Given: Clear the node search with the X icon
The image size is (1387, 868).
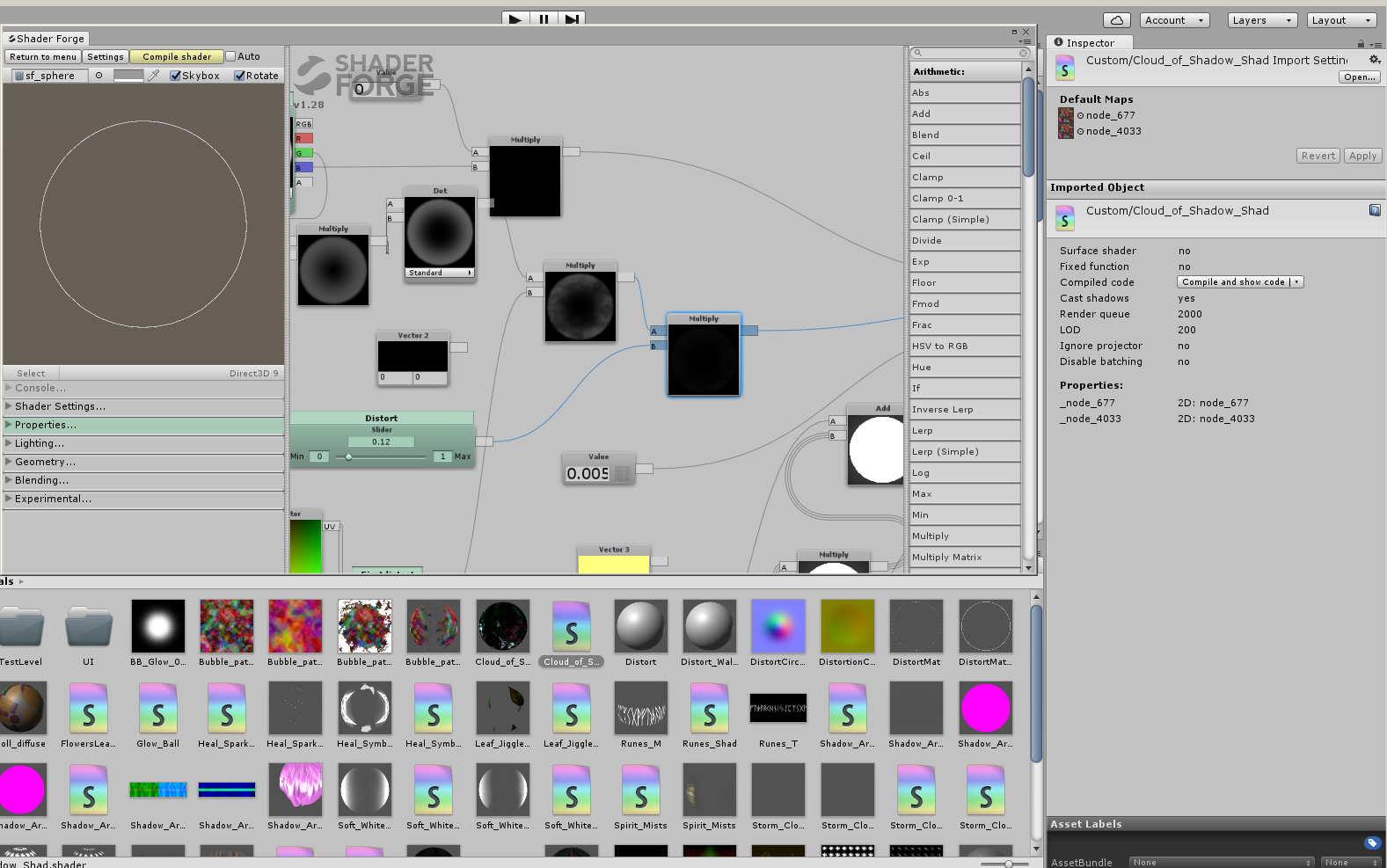Looking at the screenshot, I should point(1024,53).
